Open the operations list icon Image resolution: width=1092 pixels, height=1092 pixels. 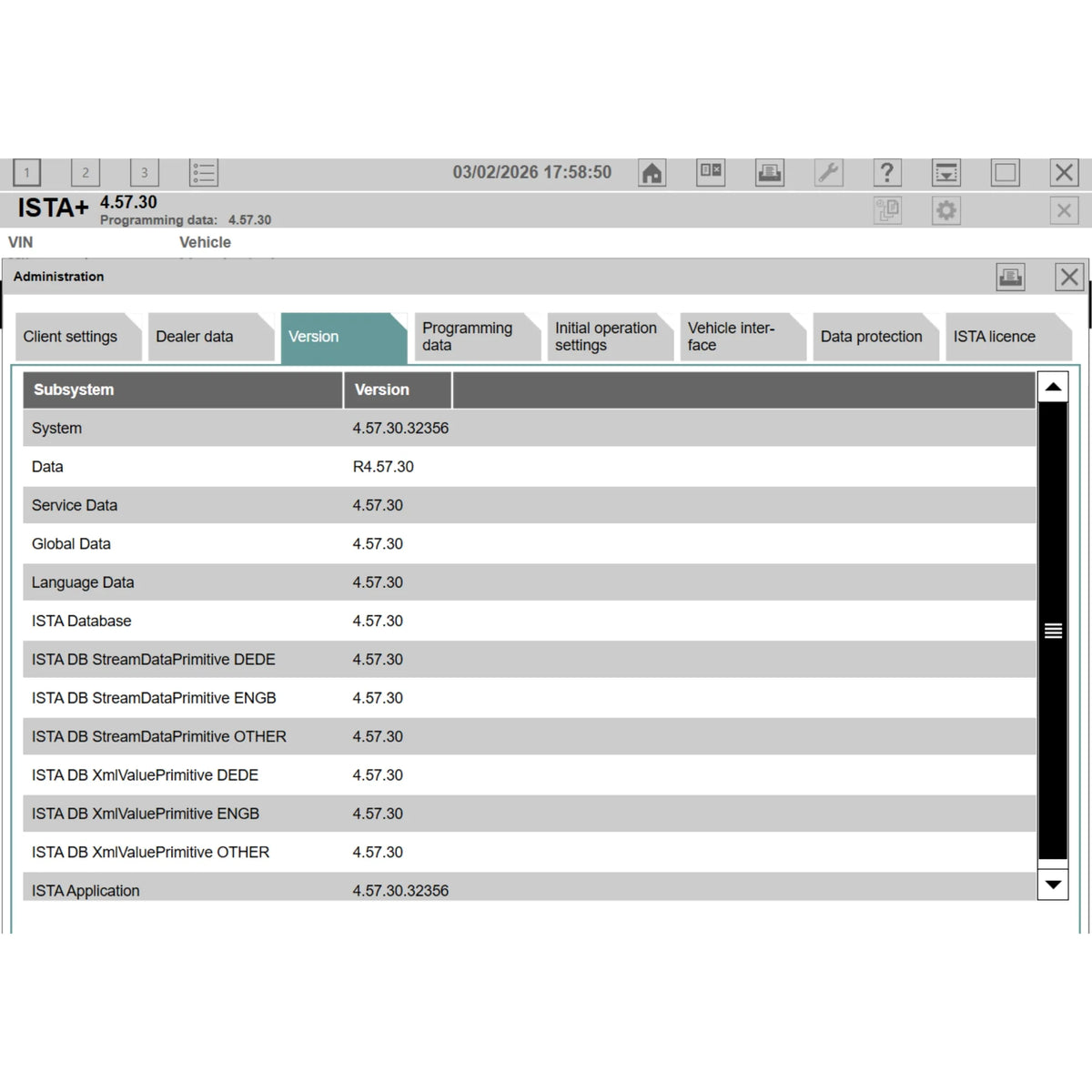[x=204, y=172]
